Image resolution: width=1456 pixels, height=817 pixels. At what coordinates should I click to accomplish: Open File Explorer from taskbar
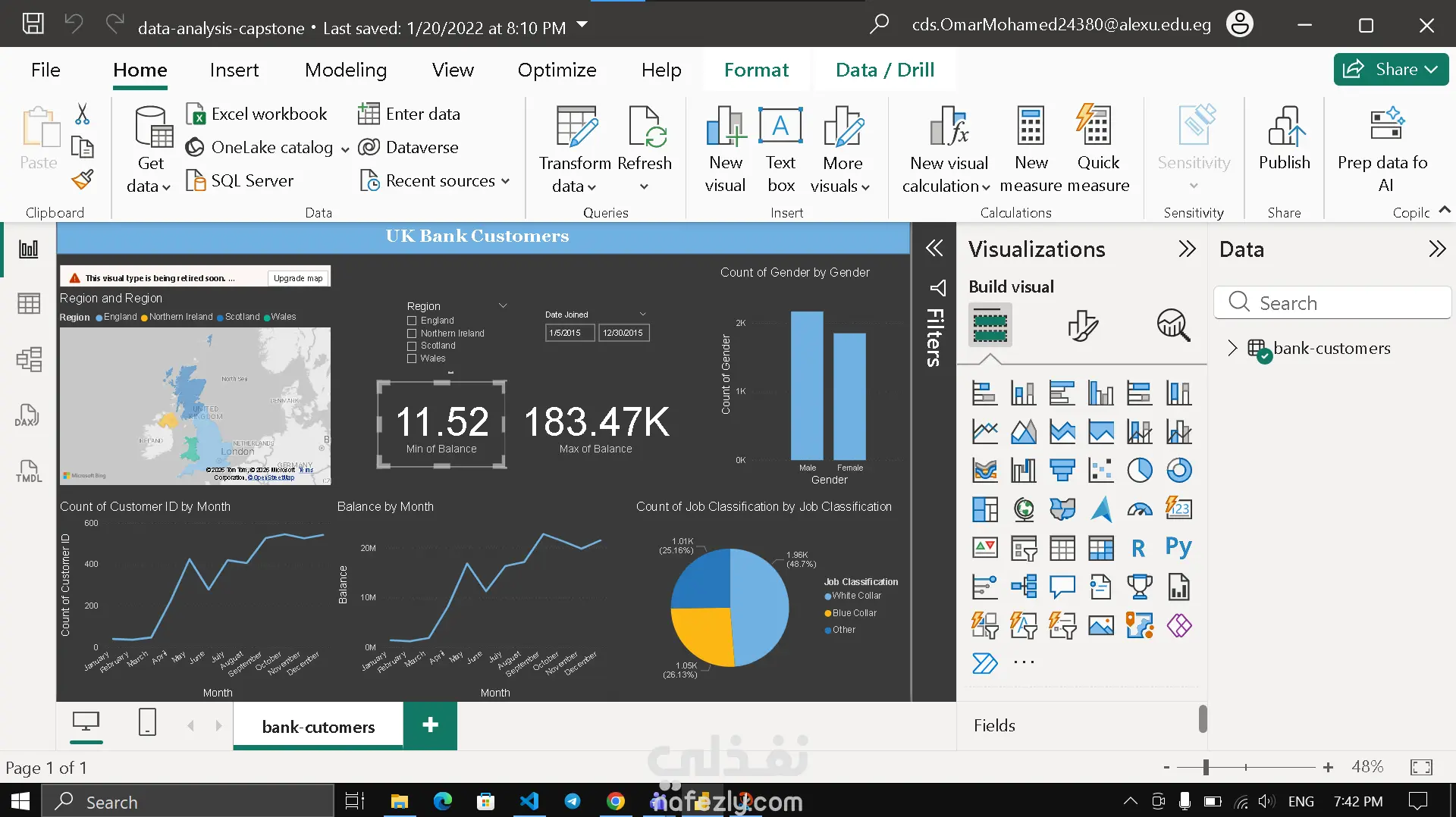click(x=399, y=801)
